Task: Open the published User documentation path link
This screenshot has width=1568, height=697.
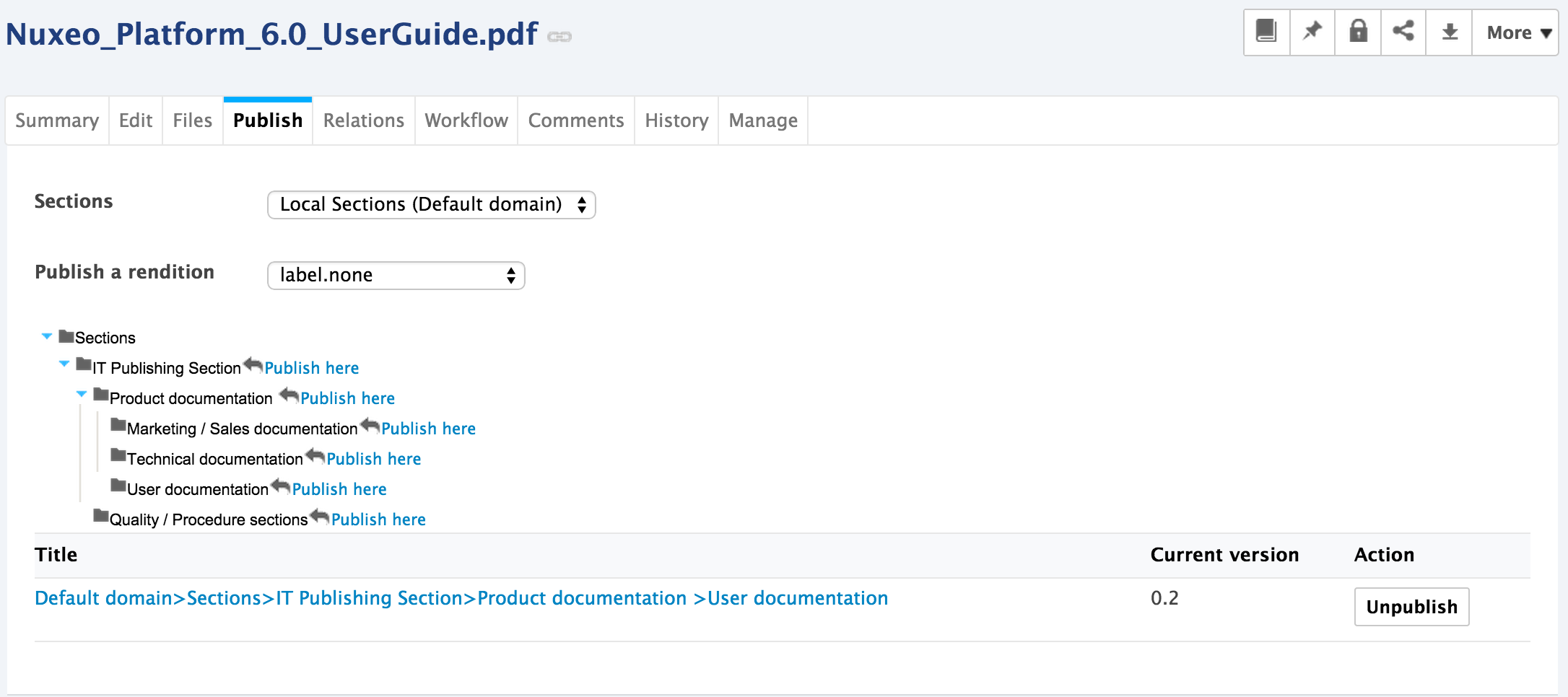Action: 461,598
